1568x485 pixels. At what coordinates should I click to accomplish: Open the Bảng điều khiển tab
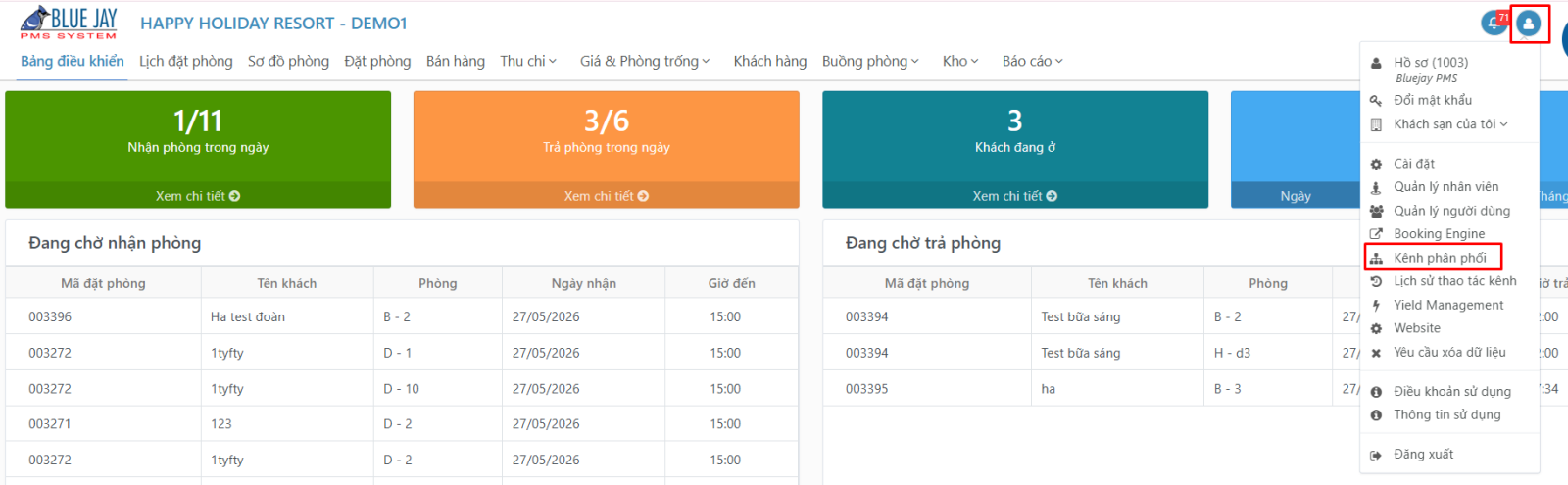coord(73,61)
